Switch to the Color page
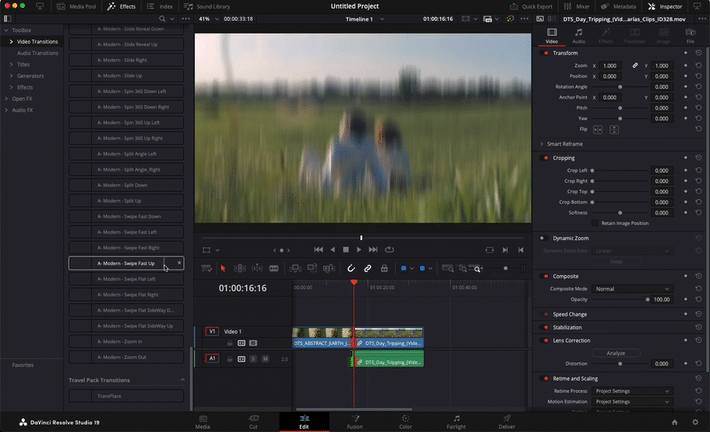 pyautogui.click(x=405, y=422)
